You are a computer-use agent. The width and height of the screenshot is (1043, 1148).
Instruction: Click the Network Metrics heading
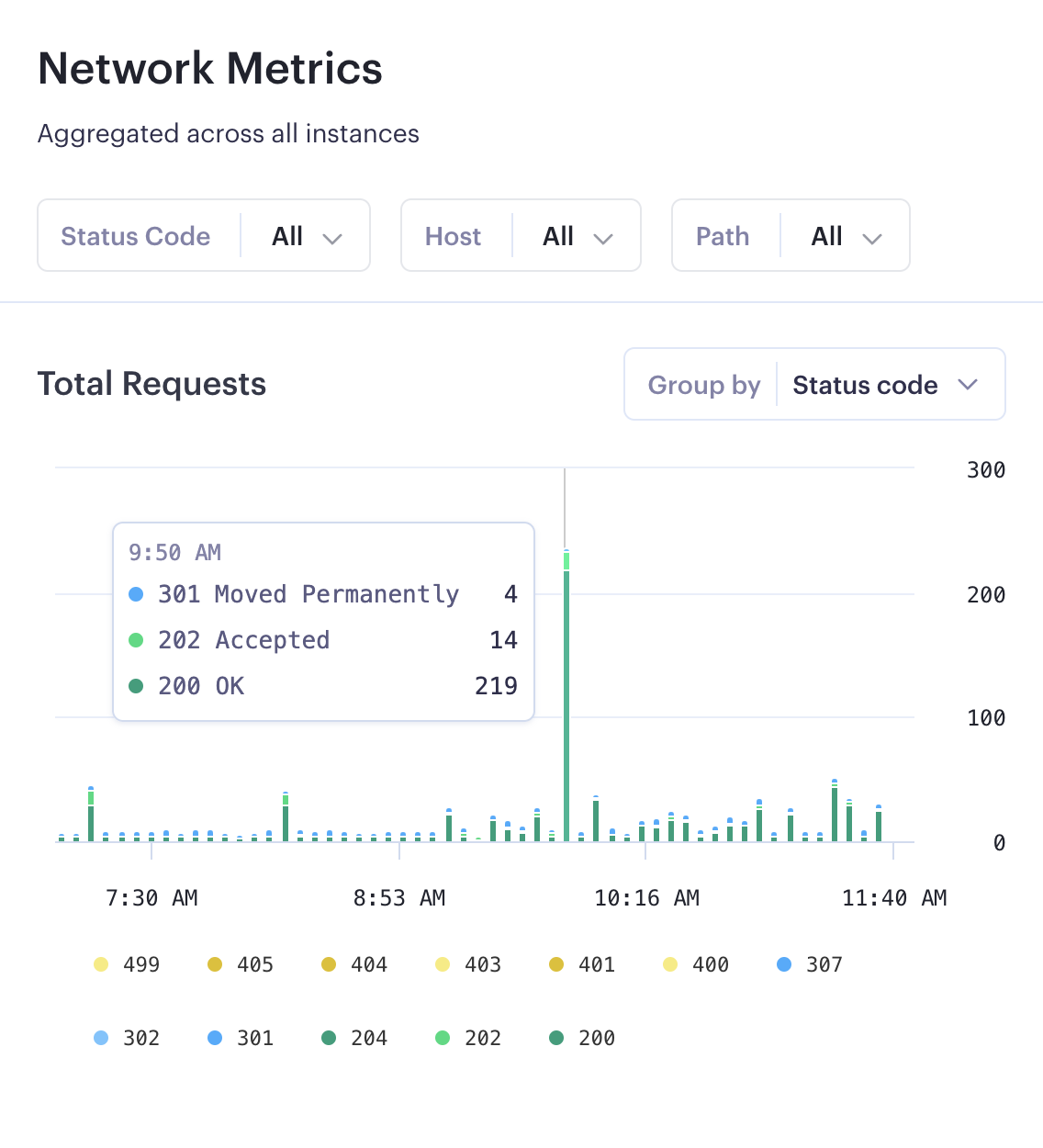[209, 68]
